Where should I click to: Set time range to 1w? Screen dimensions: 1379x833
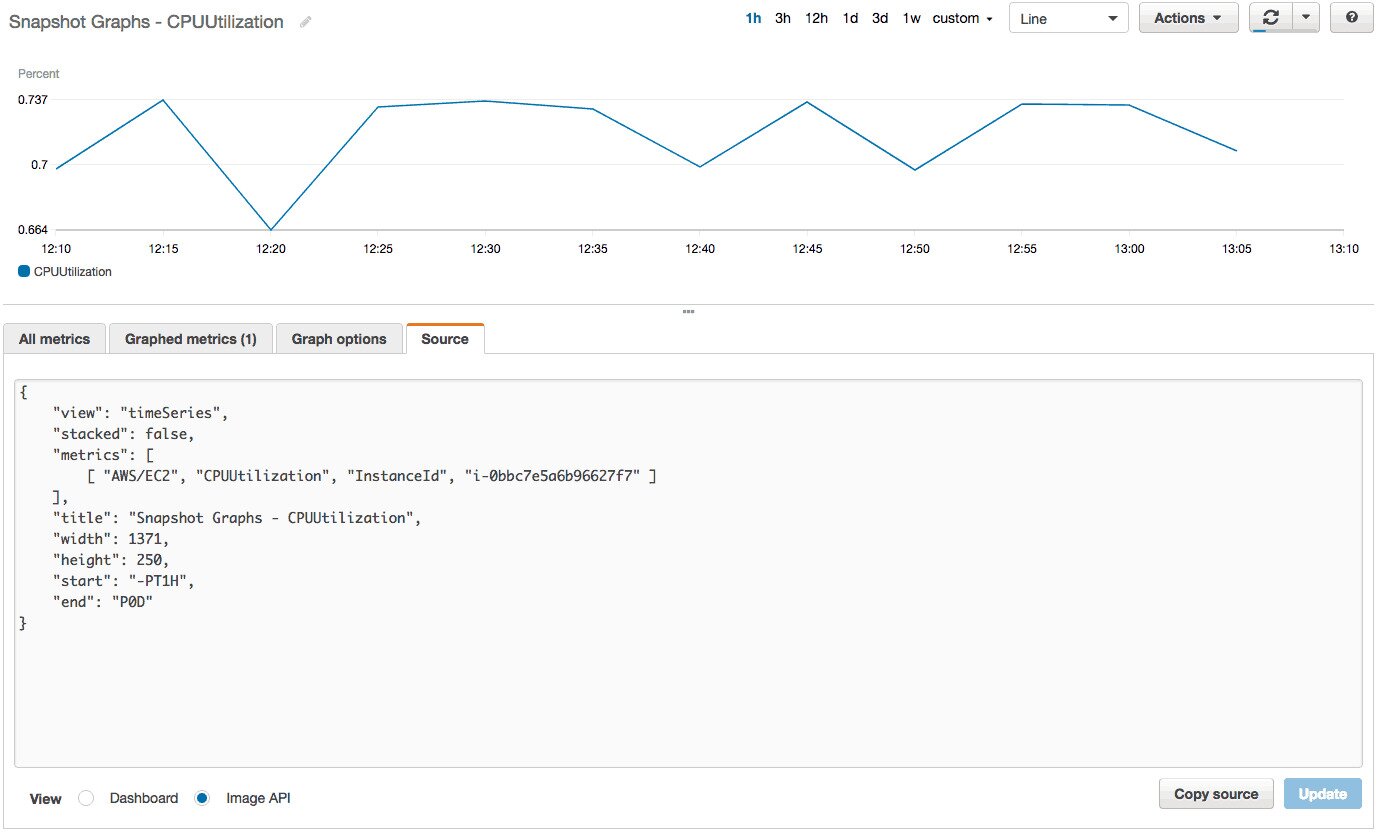click(x=911, y=18)
